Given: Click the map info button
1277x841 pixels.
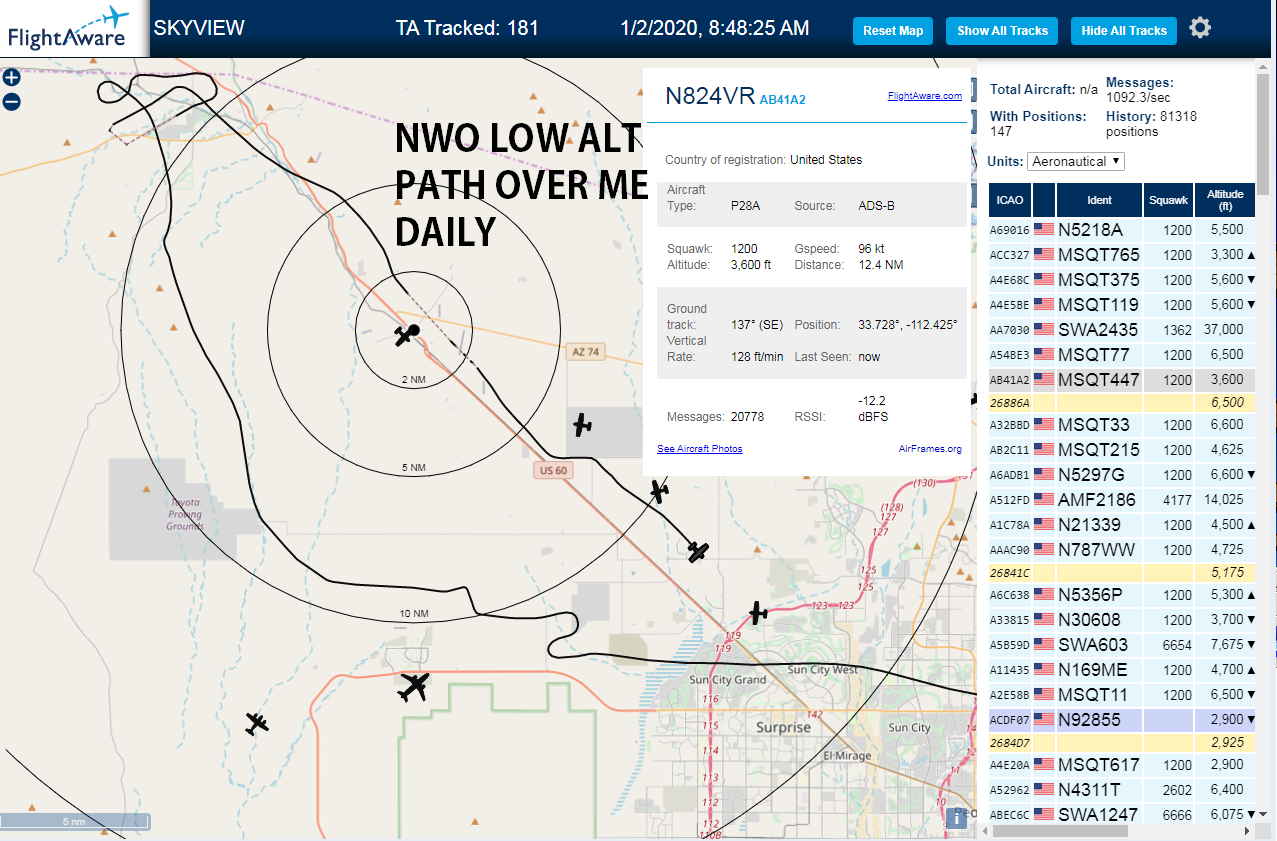Looking at the screenshot, I should pos(956,818).
